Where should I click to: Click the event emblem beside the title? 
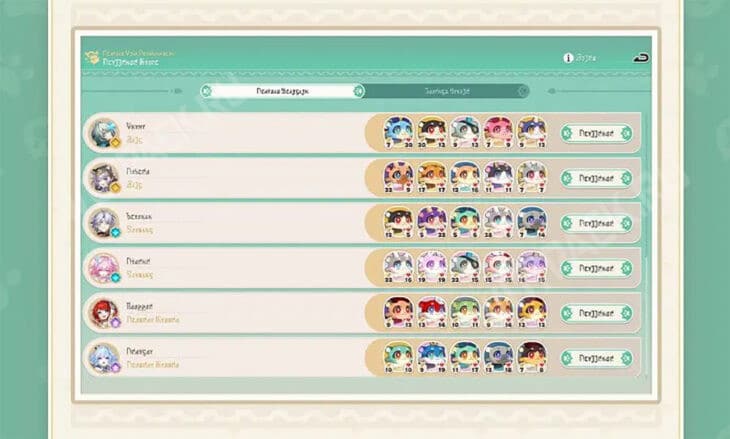coord(92,57)
